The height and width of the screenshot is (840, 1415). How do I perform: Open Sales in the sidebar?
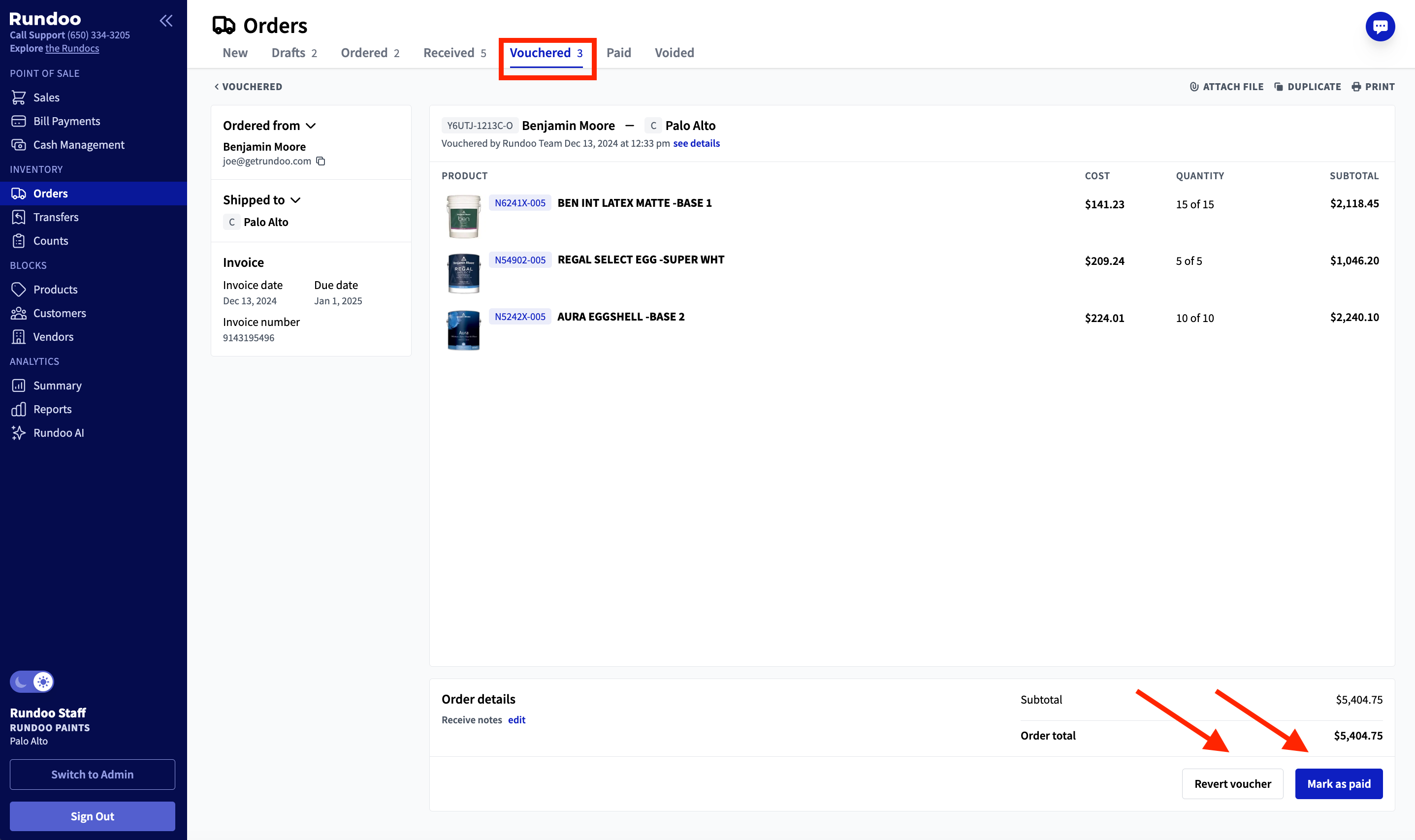tap(94, 97)
